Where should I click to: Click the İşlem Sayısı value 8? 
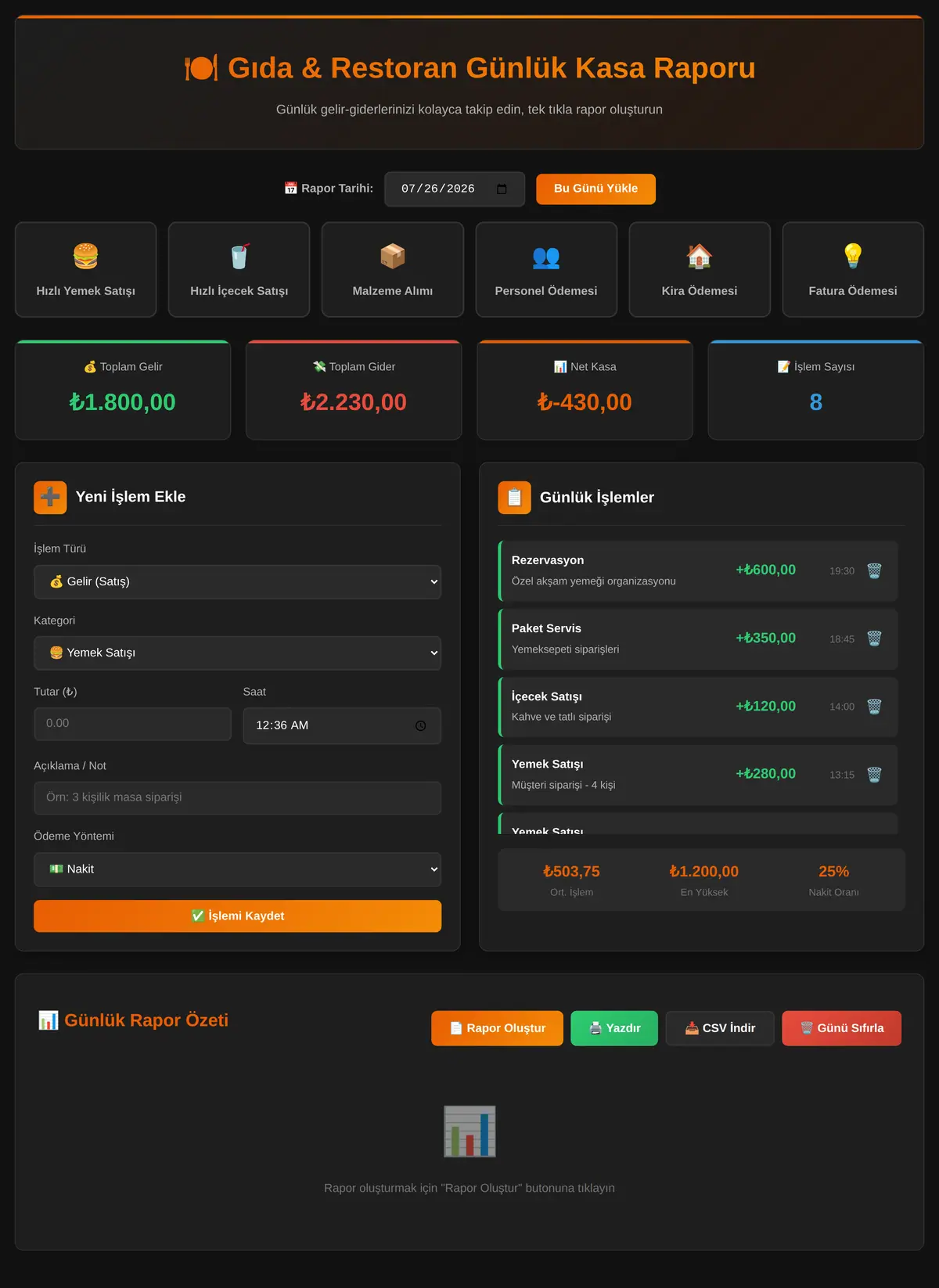click(816, 402)
